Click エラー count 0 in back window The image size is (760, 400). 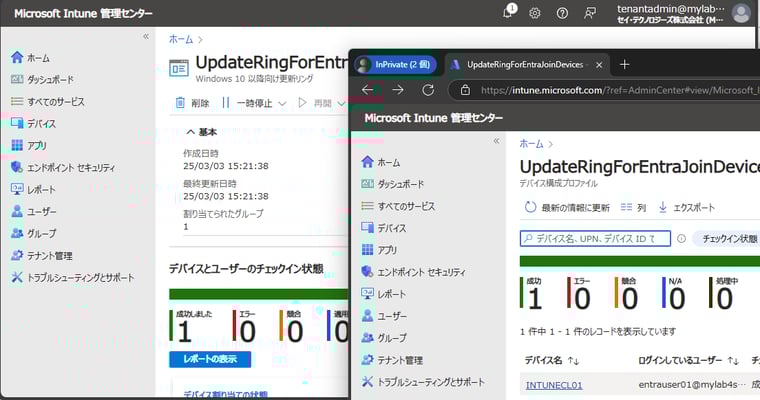pos(247,333)
